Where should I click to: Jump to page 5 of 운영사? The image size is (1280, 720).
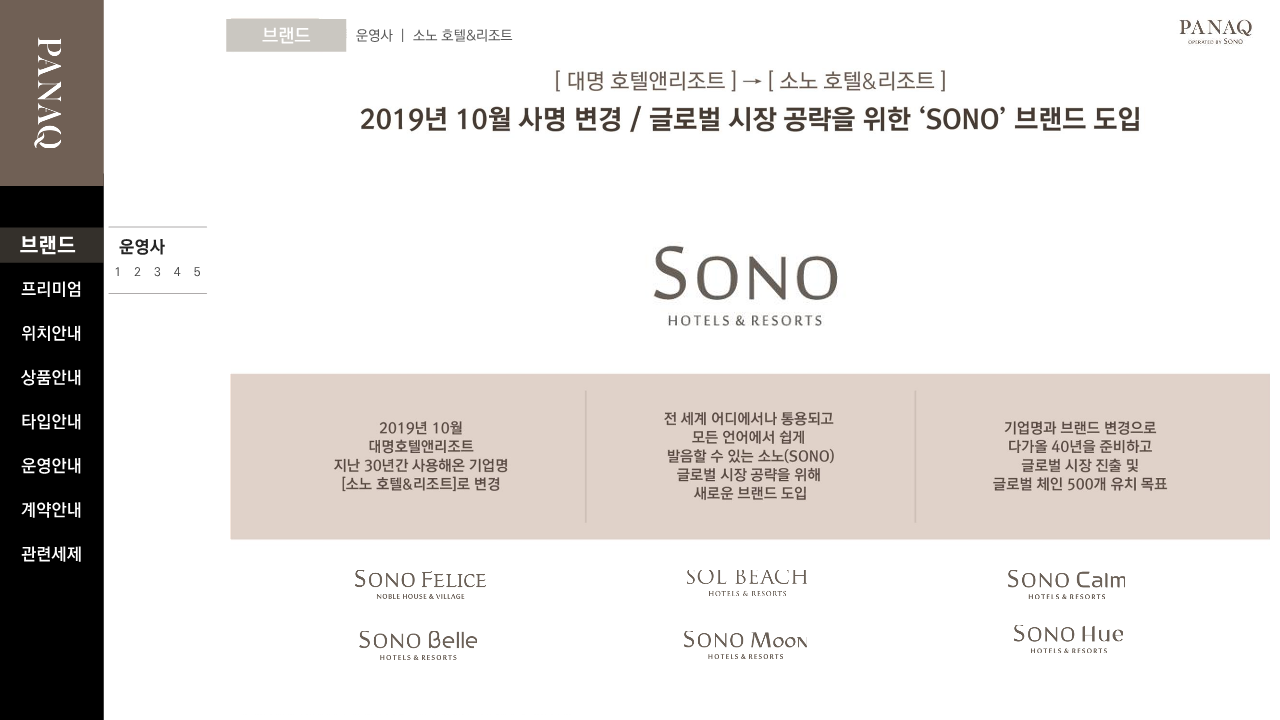tap(197, 272)
